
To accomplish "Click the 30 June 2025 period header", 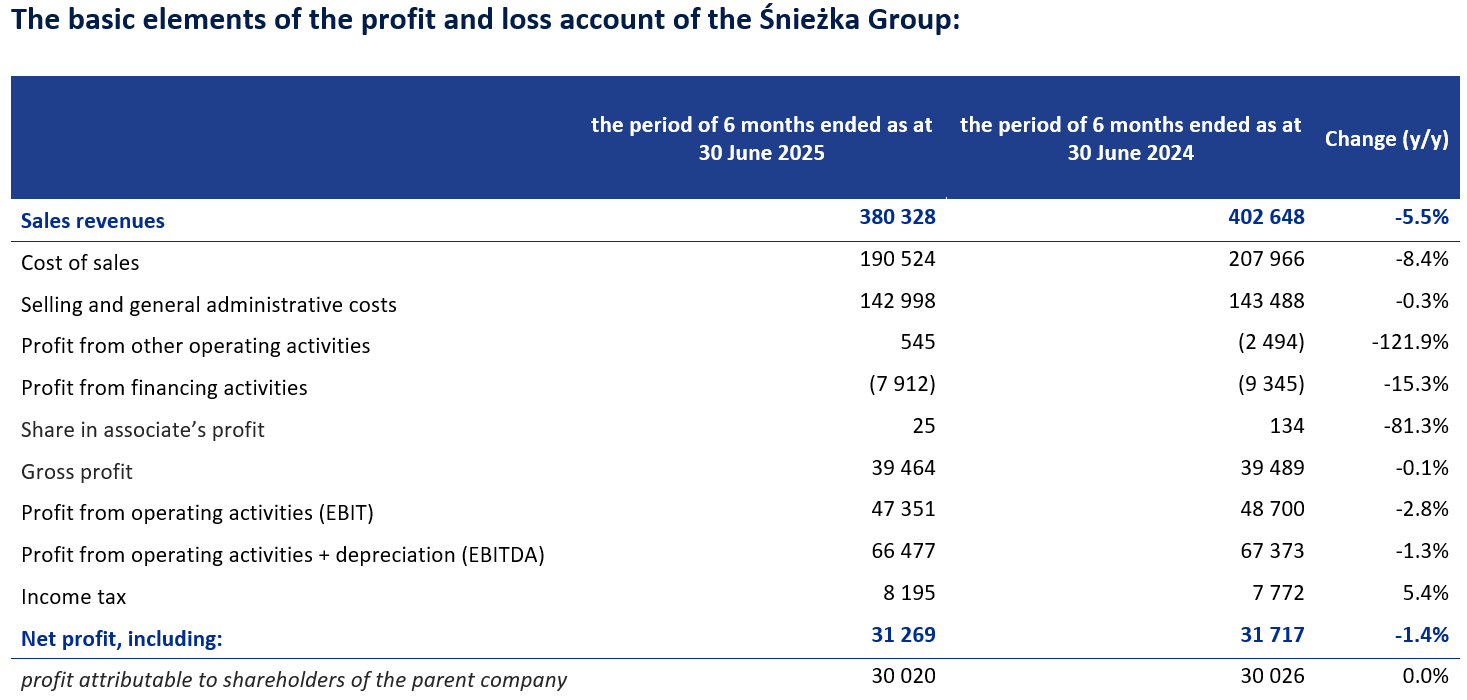I will coord(761,139).
